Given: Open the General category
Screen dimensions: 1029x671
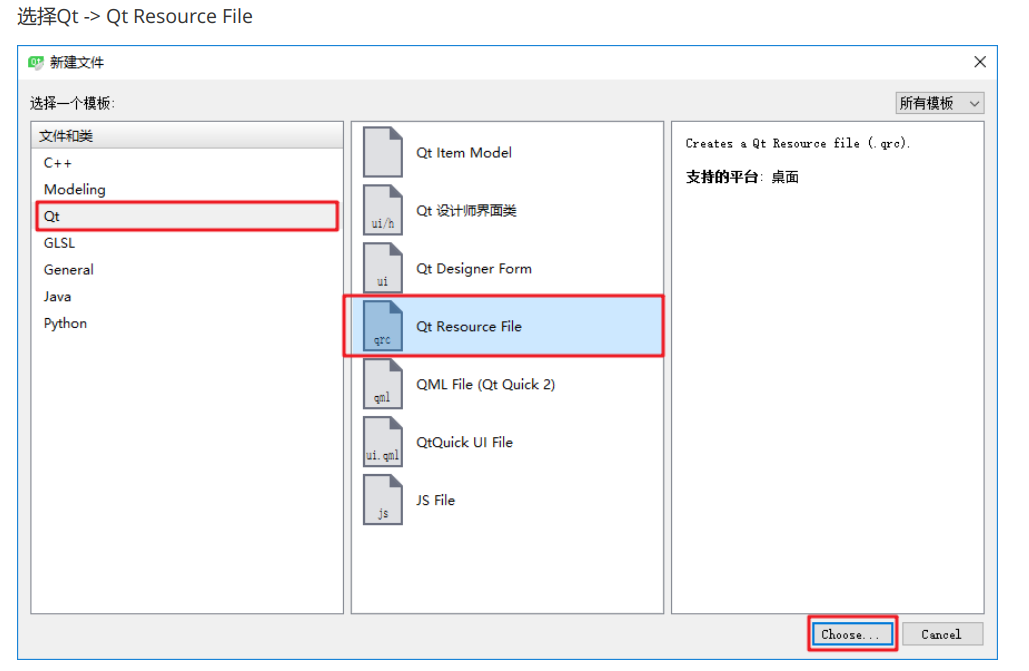Looking at the screenshot, I should coord(69,270).
